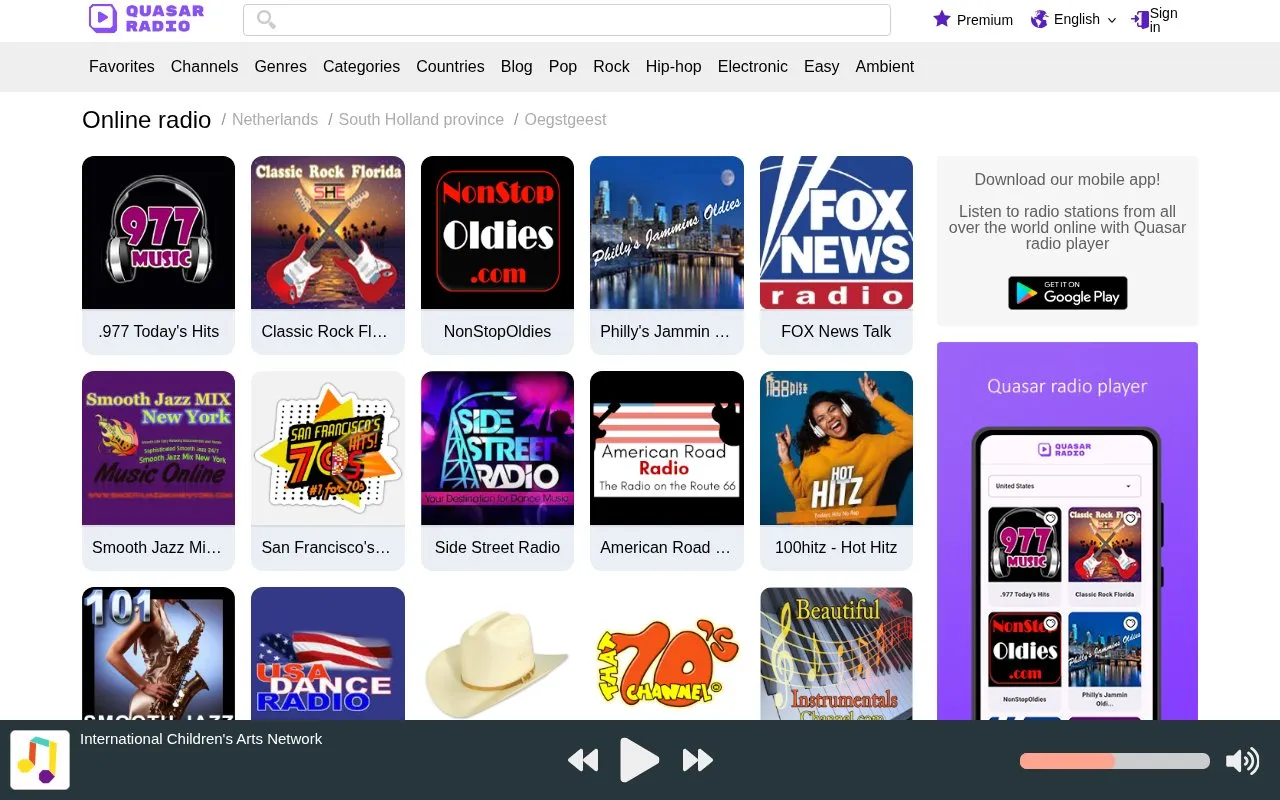Open the USA Dance Radio logo
The width and height of the screenshot is (1280, 800).
(x=328, y=653)
